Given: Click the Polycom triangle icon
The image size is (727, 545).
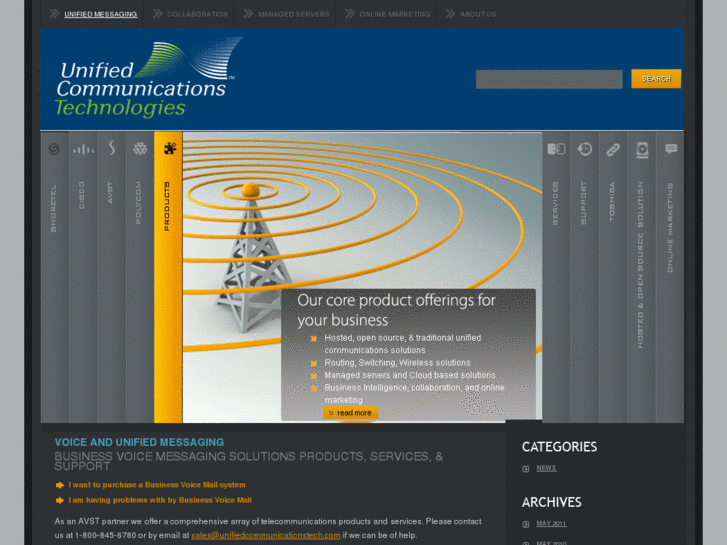Looking at the screenshot, I should pos(140,148).
